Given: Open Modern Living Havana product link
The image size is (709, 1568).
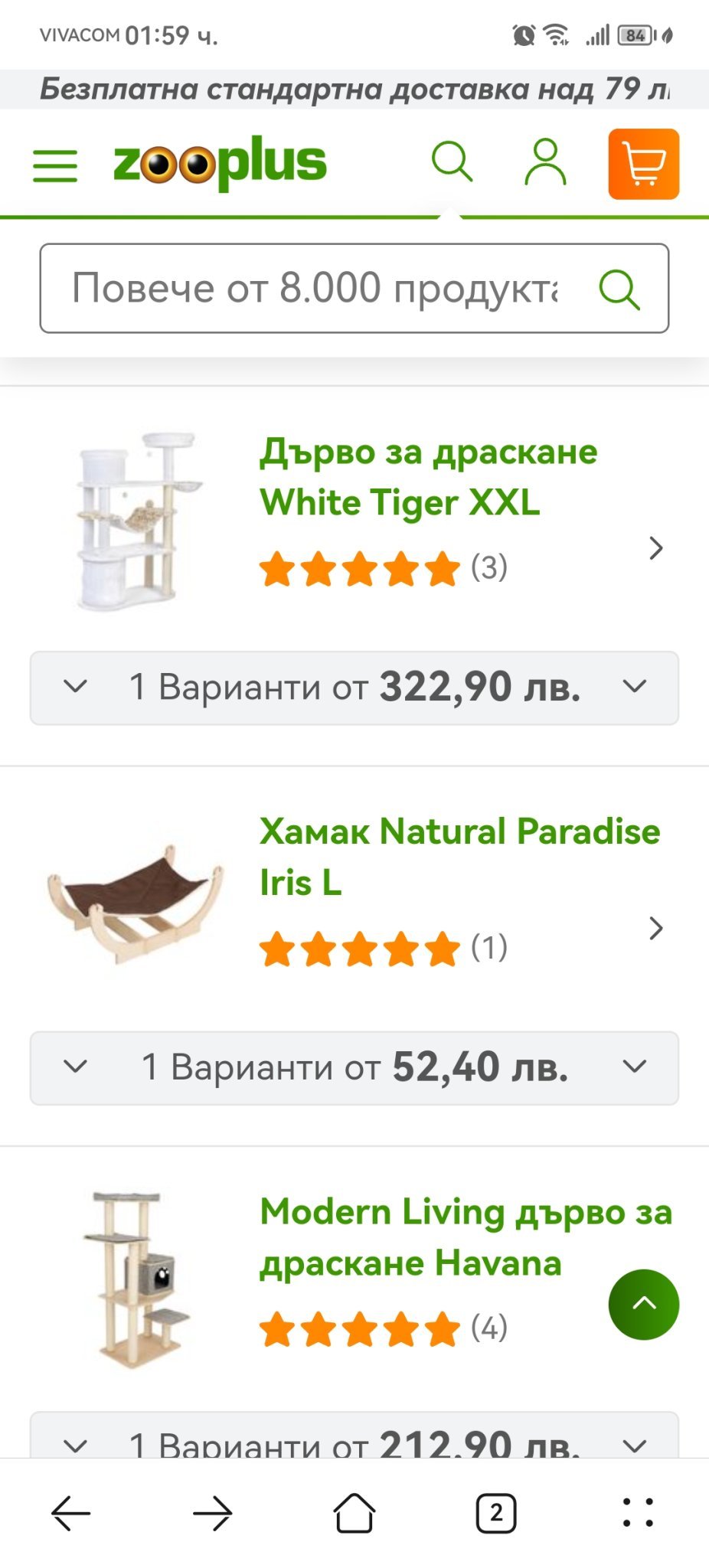Looking at the screenshot, I should 466,1236.
